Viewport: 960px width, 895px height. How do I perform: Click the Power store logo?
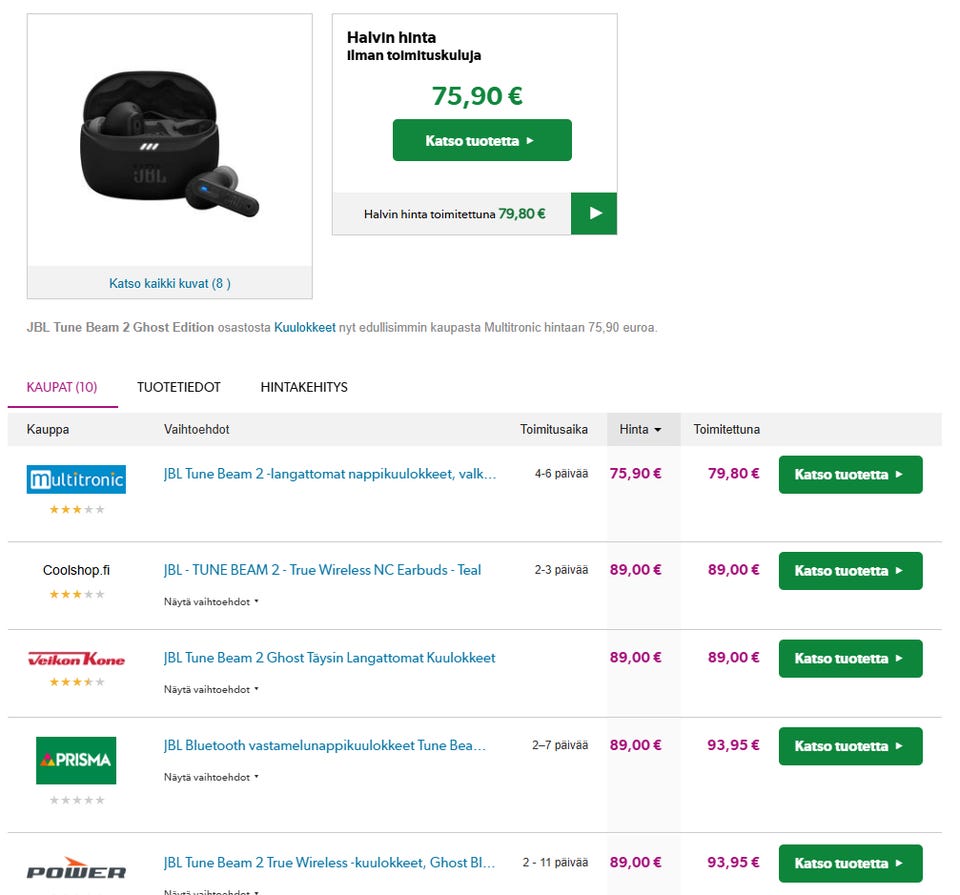(76, 870)
